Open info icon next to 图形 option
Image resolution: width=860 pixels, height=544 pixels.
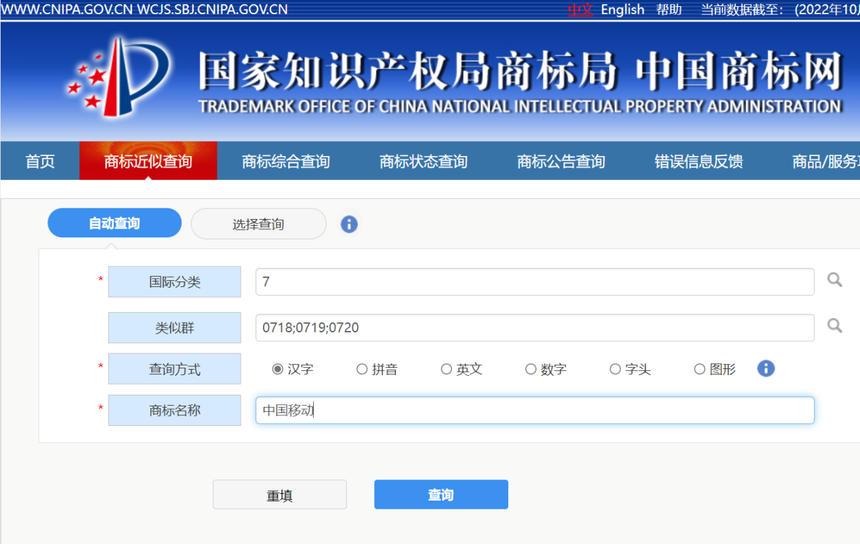(766, 369)
